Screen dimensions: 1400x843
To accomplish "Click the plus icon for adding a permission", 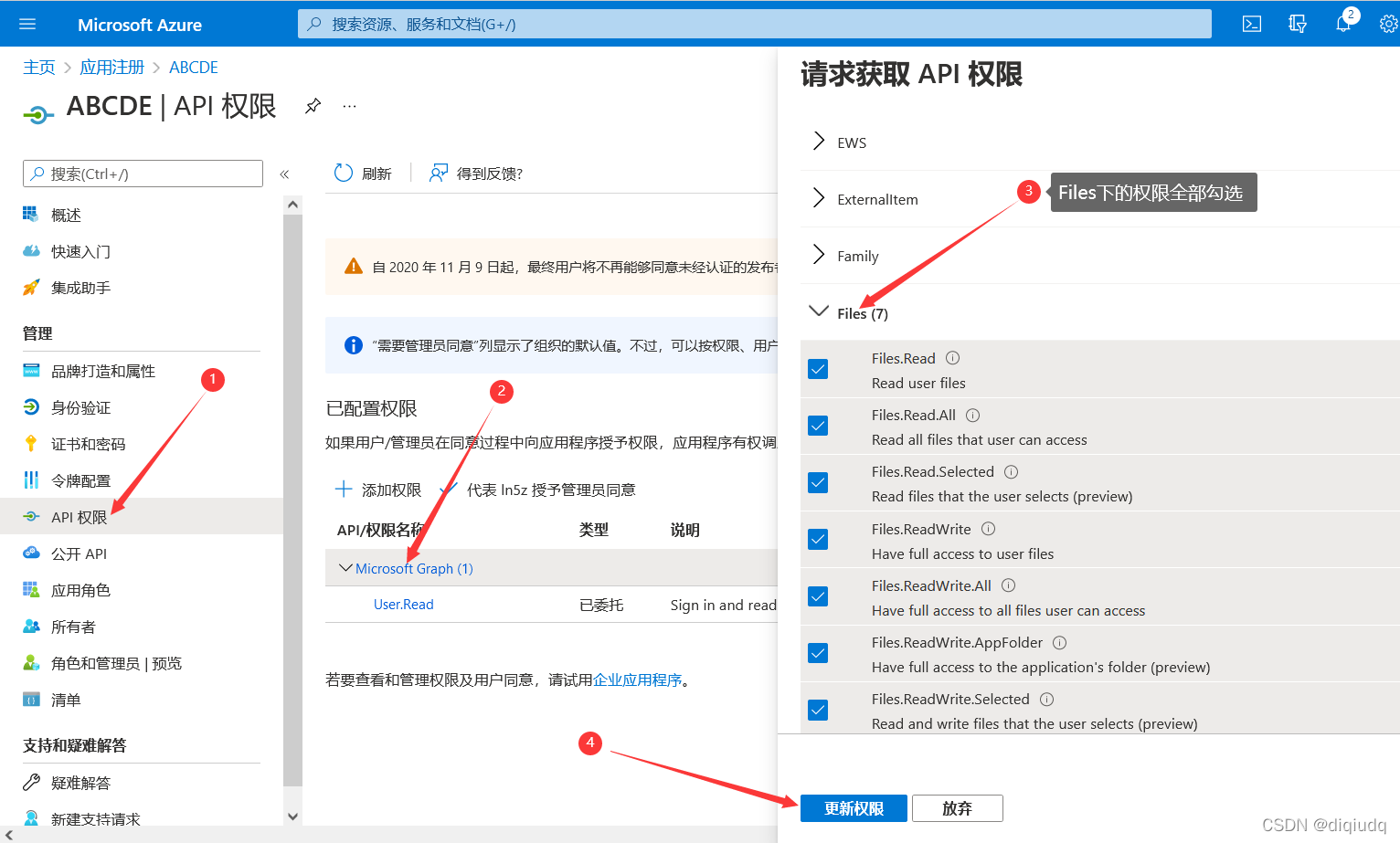I will pos(344,489).
